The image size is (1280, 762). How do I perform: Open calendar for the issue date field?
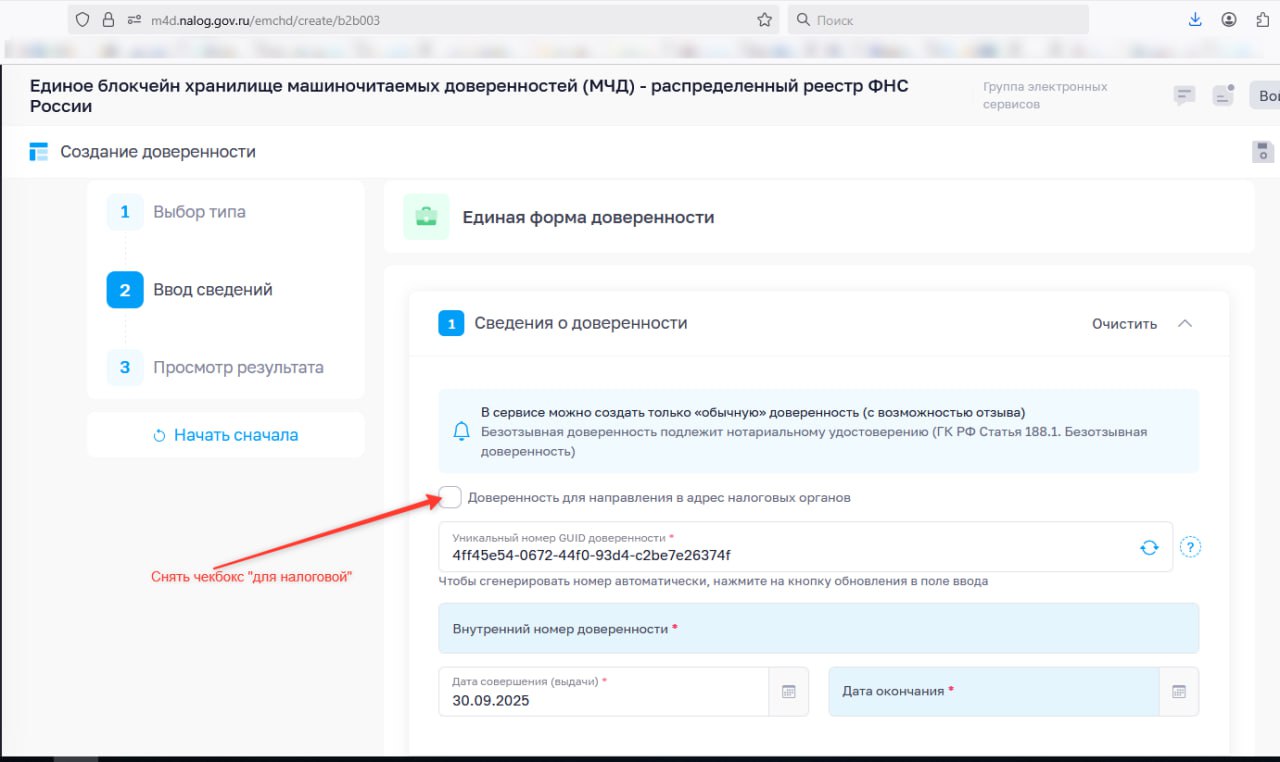click(x=788, y=692)
